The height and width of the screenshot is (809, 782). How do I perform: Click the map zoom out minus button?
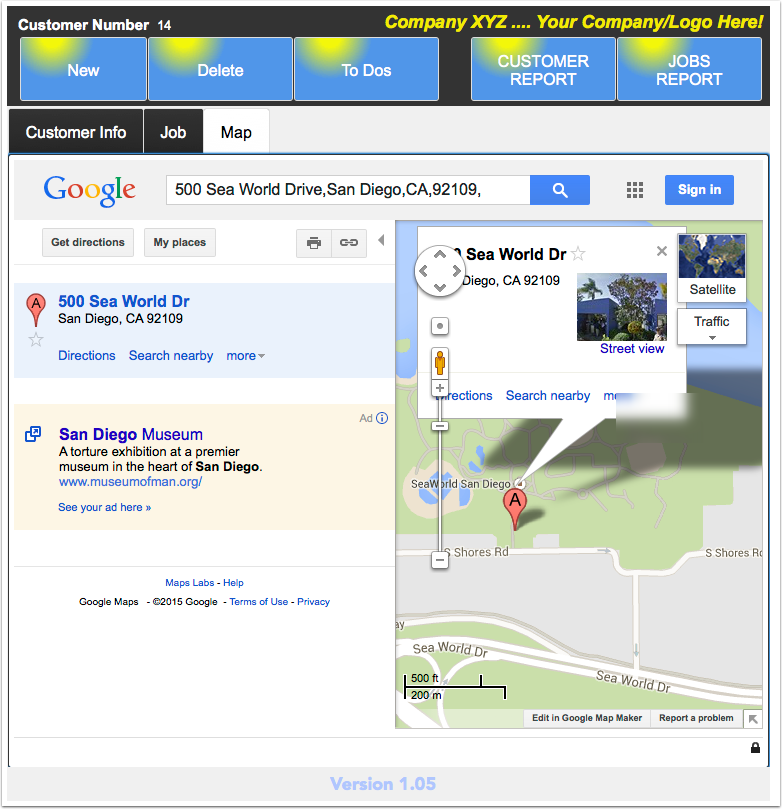click(x=440, y=560)
